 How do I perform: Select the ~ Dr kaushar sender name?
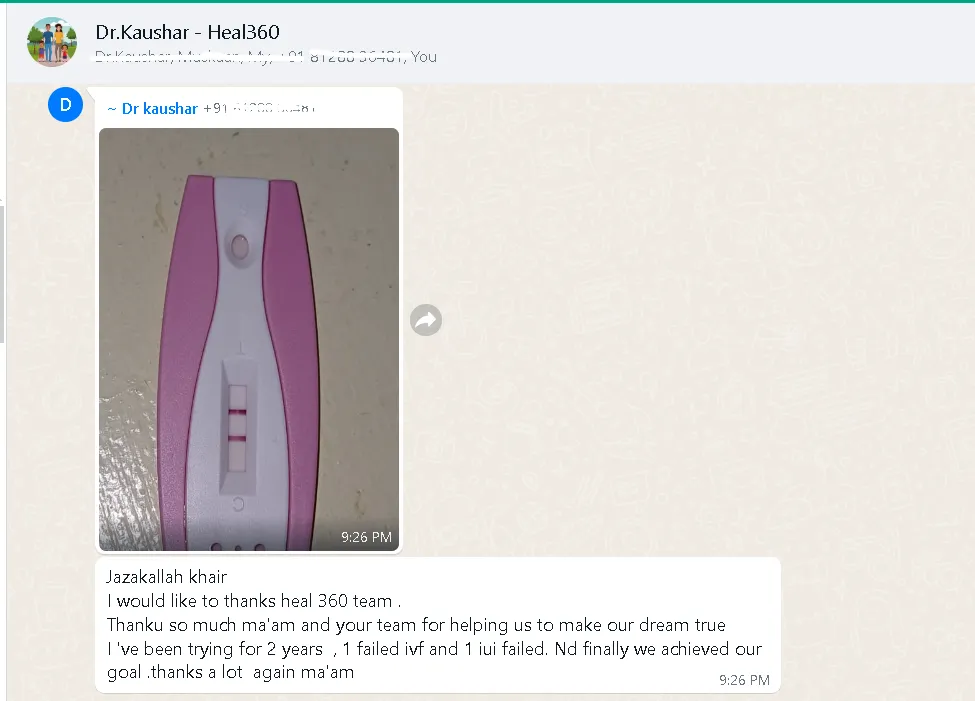152,109
